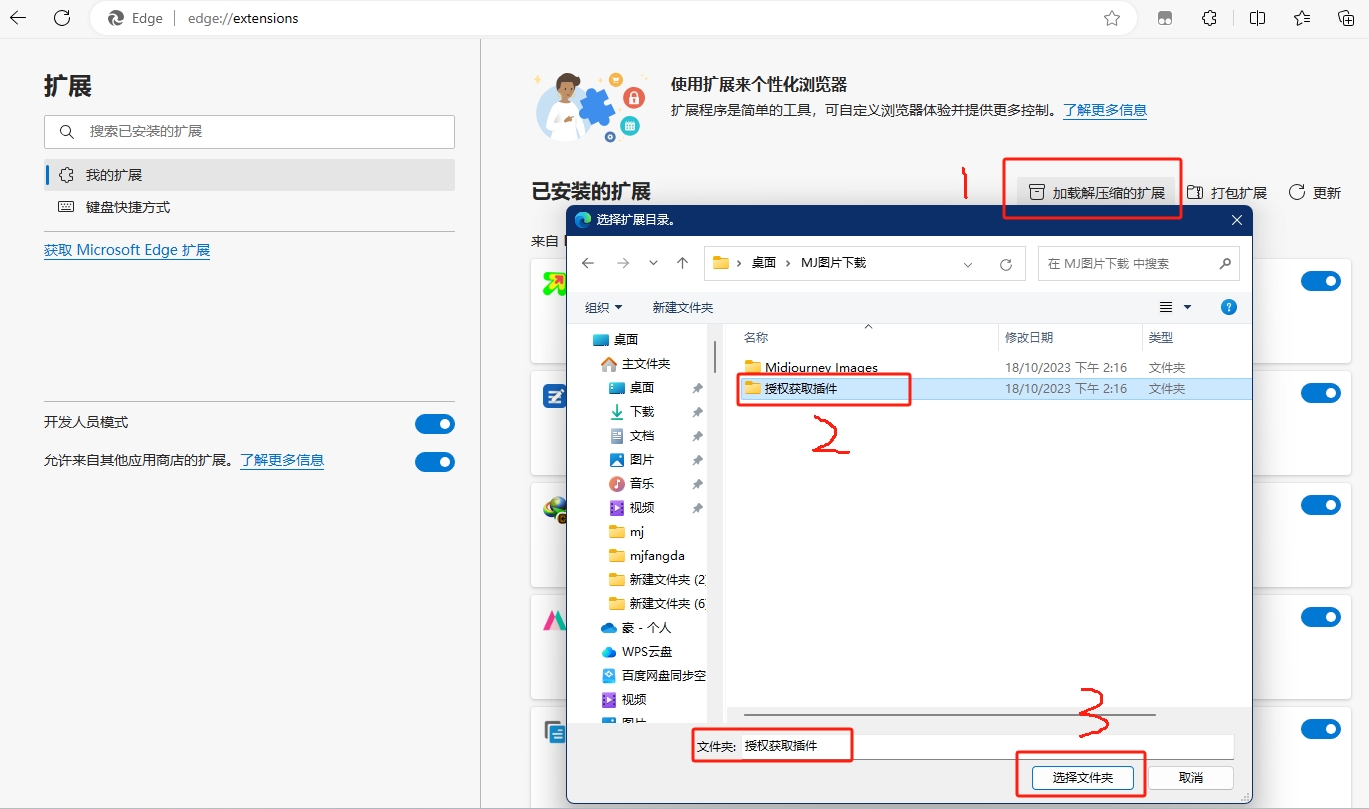Click the 搜索已安装的扩展 search box
The width and height of the screenshot is (1369, 809).
(x=249, y=132)
